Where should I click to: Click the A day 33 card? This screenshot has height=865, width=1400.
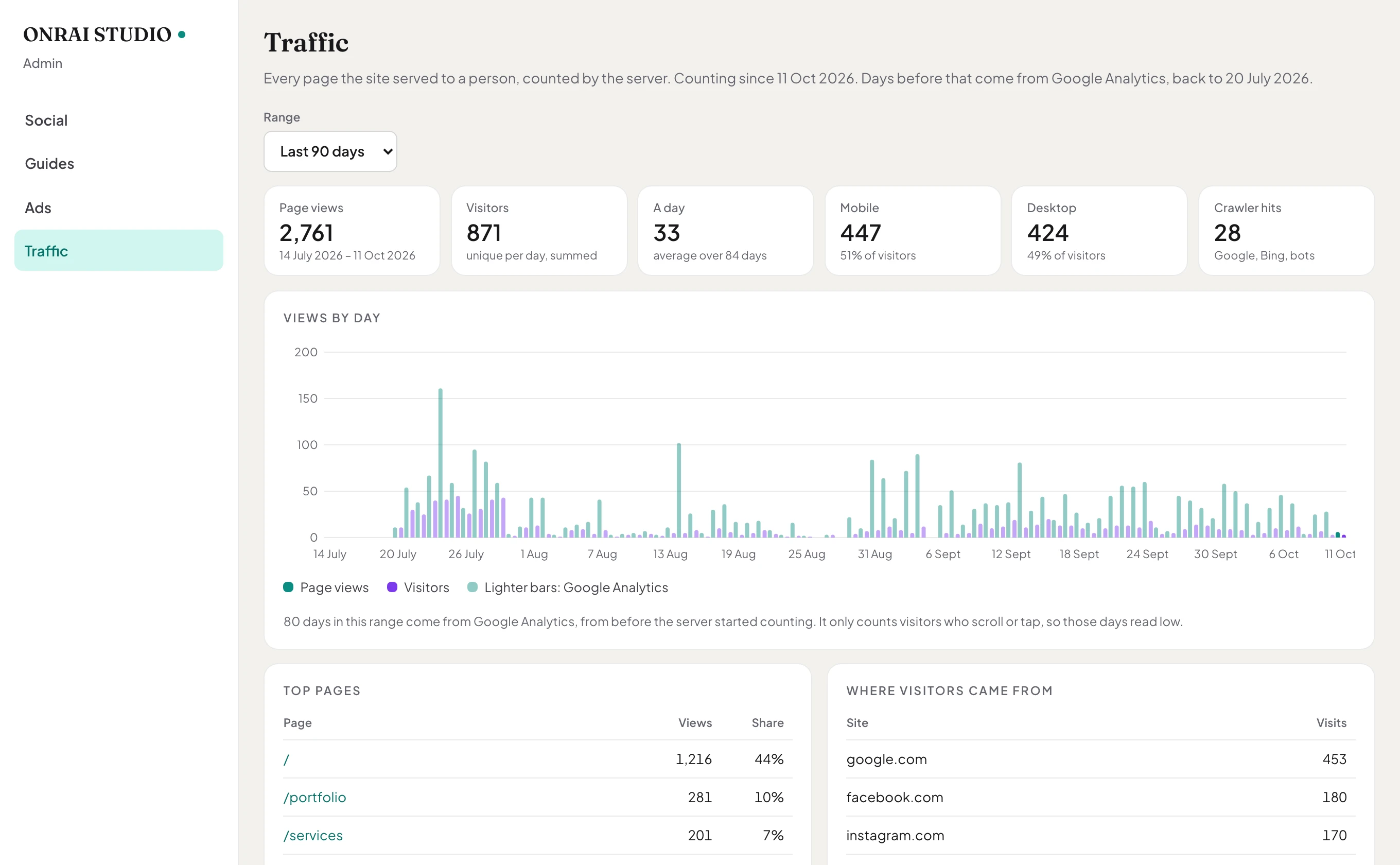click(725, 231)
